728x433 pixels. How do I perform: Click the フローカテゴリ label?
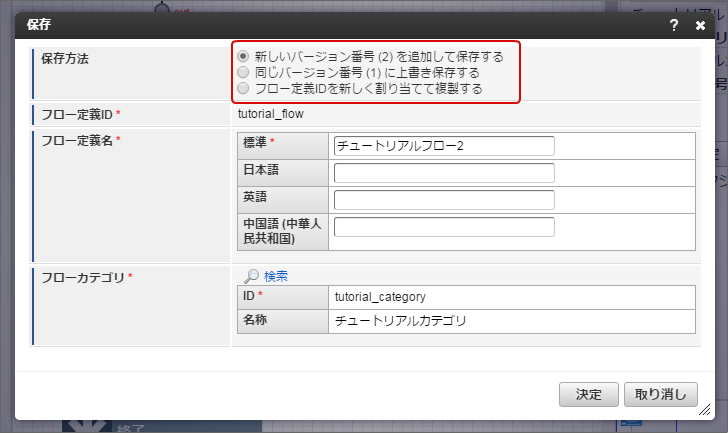[x=83, y=278]
